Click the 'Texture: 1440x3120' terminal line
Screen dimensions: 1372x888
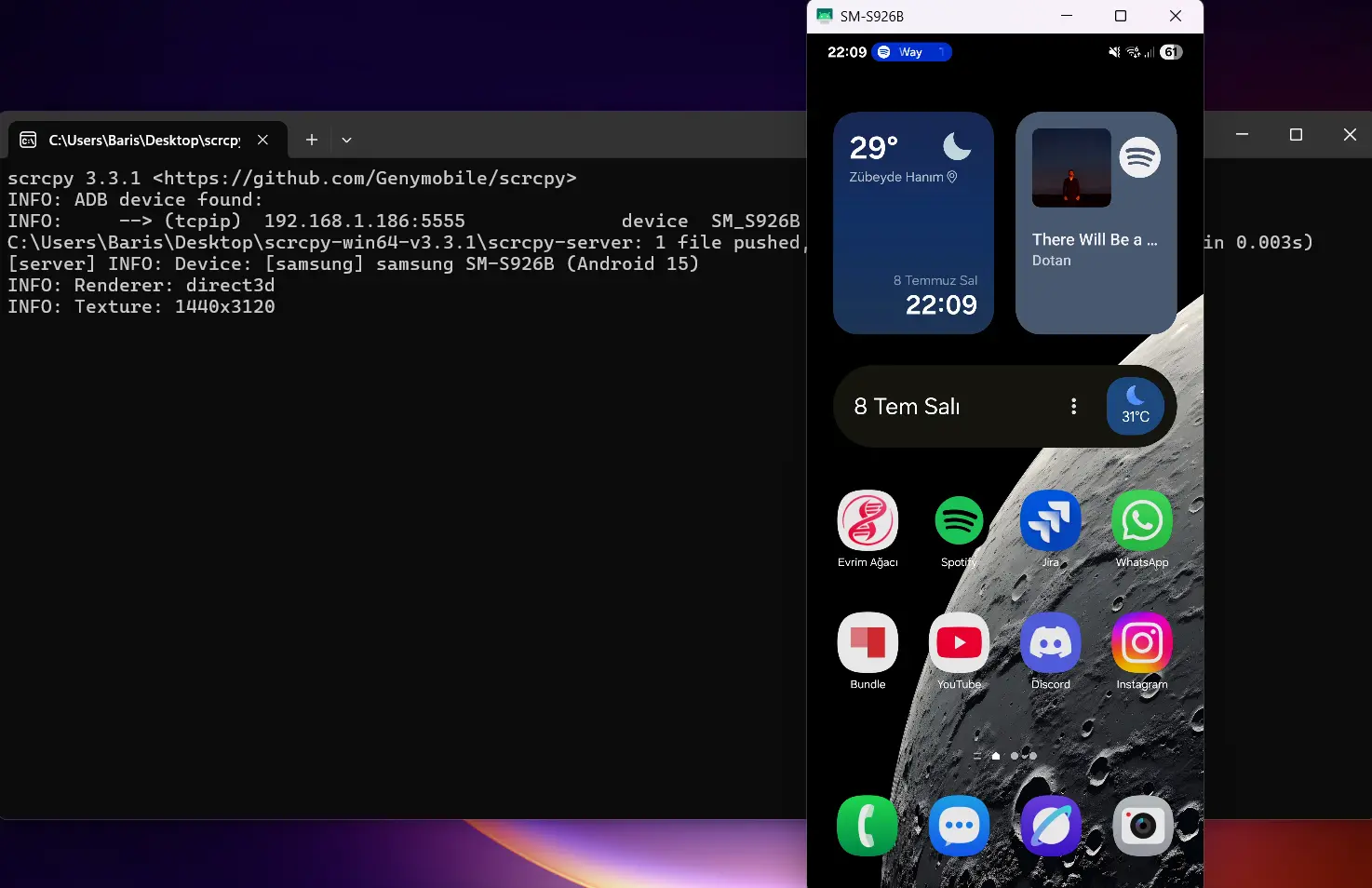click(x=141, y=306)
